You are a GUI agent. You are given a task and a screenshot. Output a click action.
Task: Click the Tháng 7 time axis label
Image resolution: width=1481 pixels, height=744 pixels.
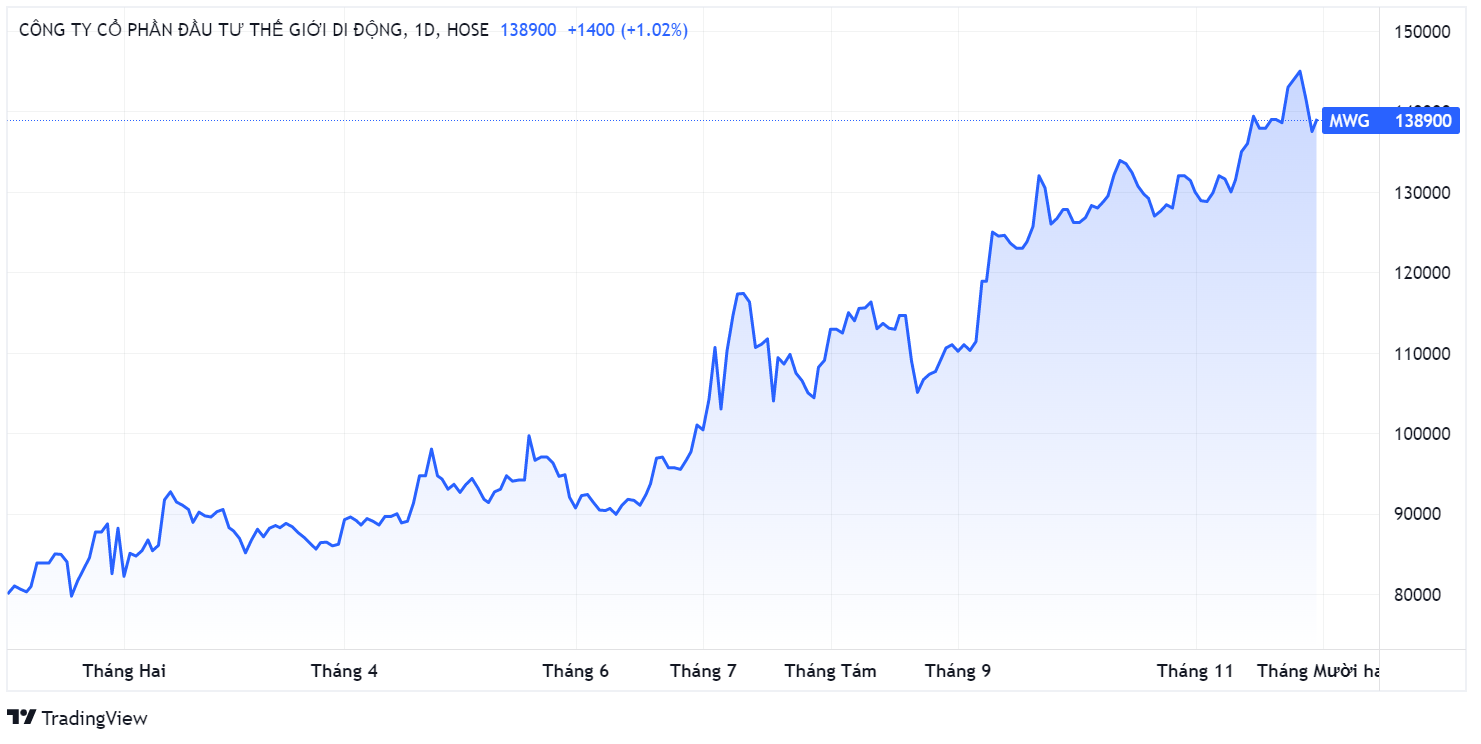click(703, 671)
